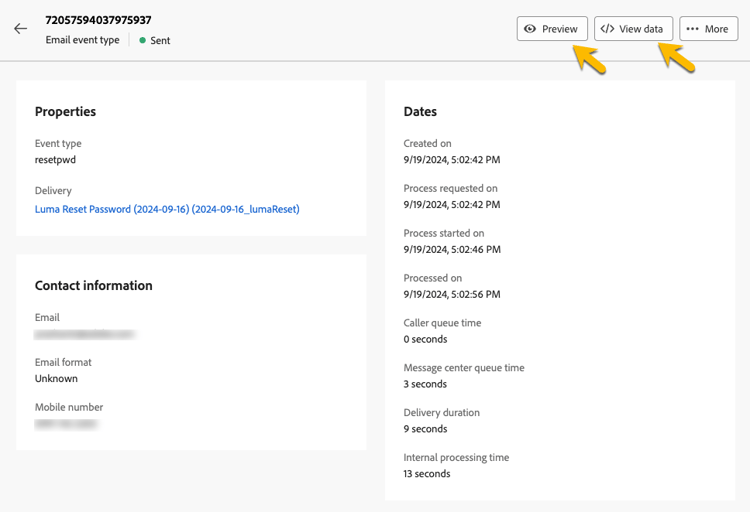Click the Created on timestamp value

(451, 159)
